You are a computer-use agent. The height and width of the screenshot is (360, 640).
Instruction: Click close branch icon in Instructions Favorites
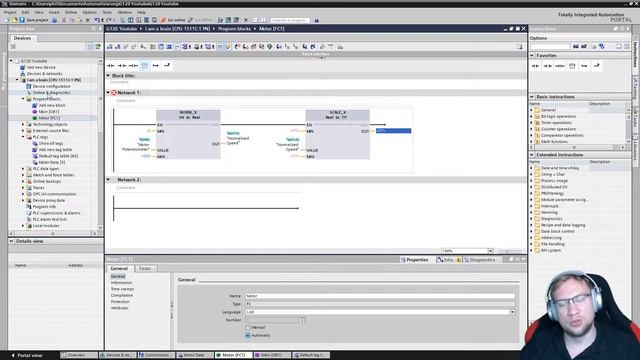tap(597, 66)
